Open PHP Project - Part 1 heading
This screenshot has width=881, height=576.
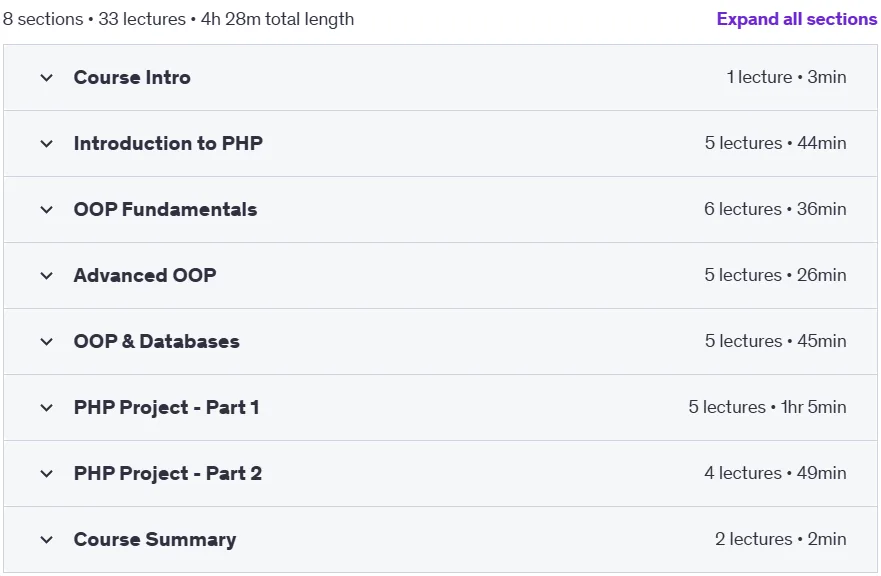click(x=166, y=407)
